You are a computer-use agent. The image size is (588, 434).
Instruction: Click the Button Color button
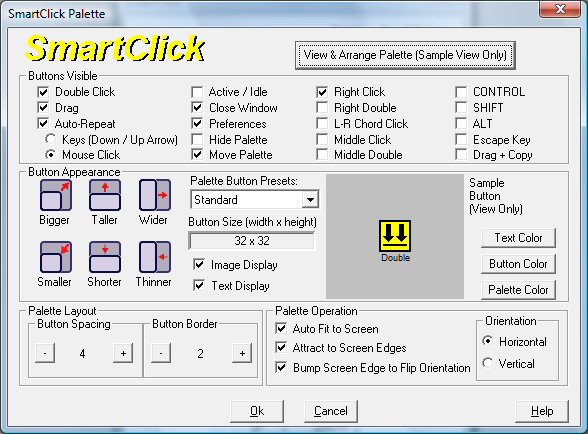tap(518, 264)
